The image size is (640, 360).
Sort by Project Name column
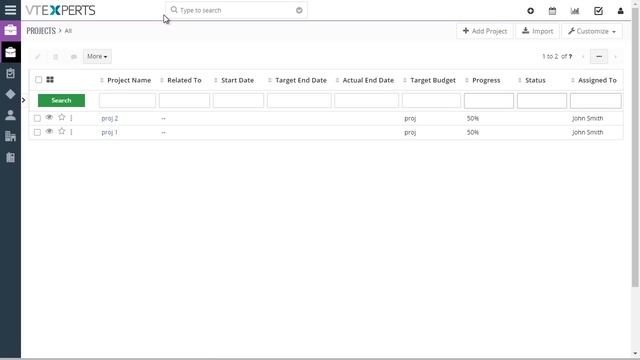(x=129, y=80)
